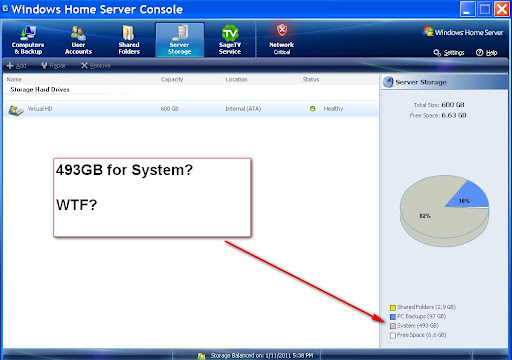Click the System (493 GB) legend label

pos(418,326)
